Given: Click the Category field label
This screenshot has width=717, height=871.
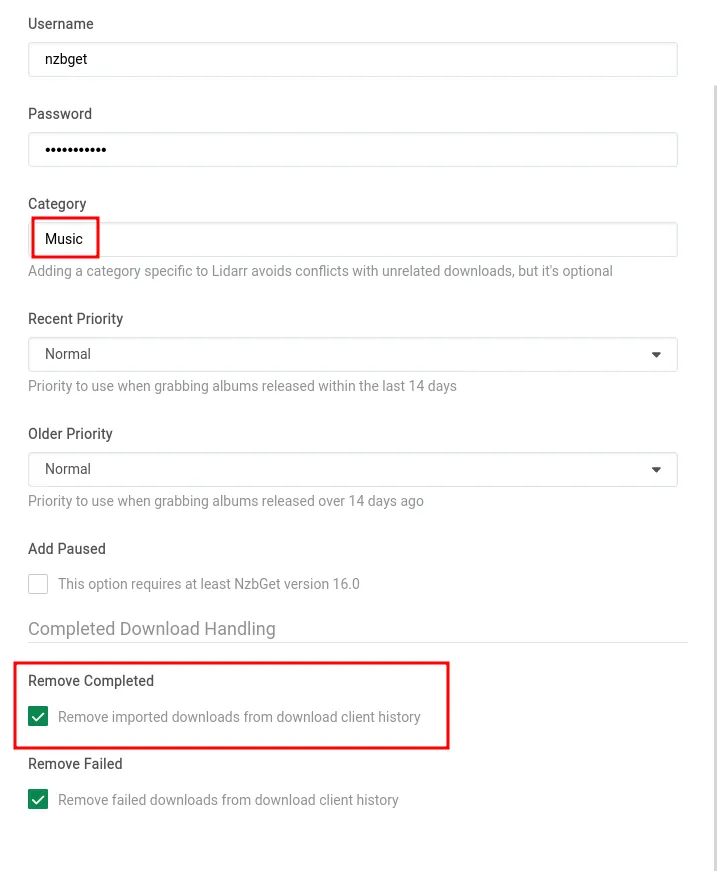Looking at the screenshot, I should point(57,204).
